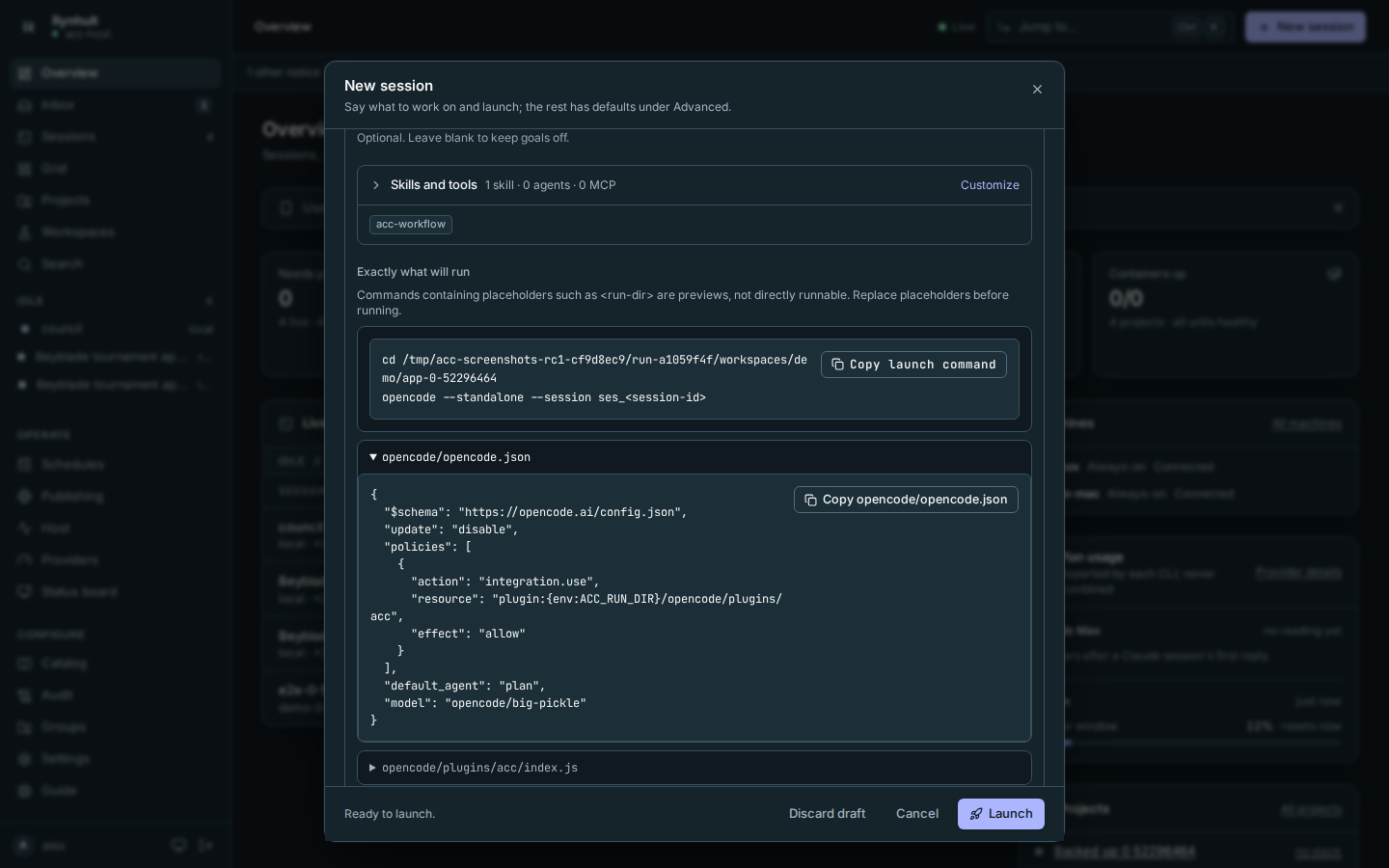
Task: Click the '1 skill · 0 agents · 0 MCP' summary
Action: (x=550, y=185)
